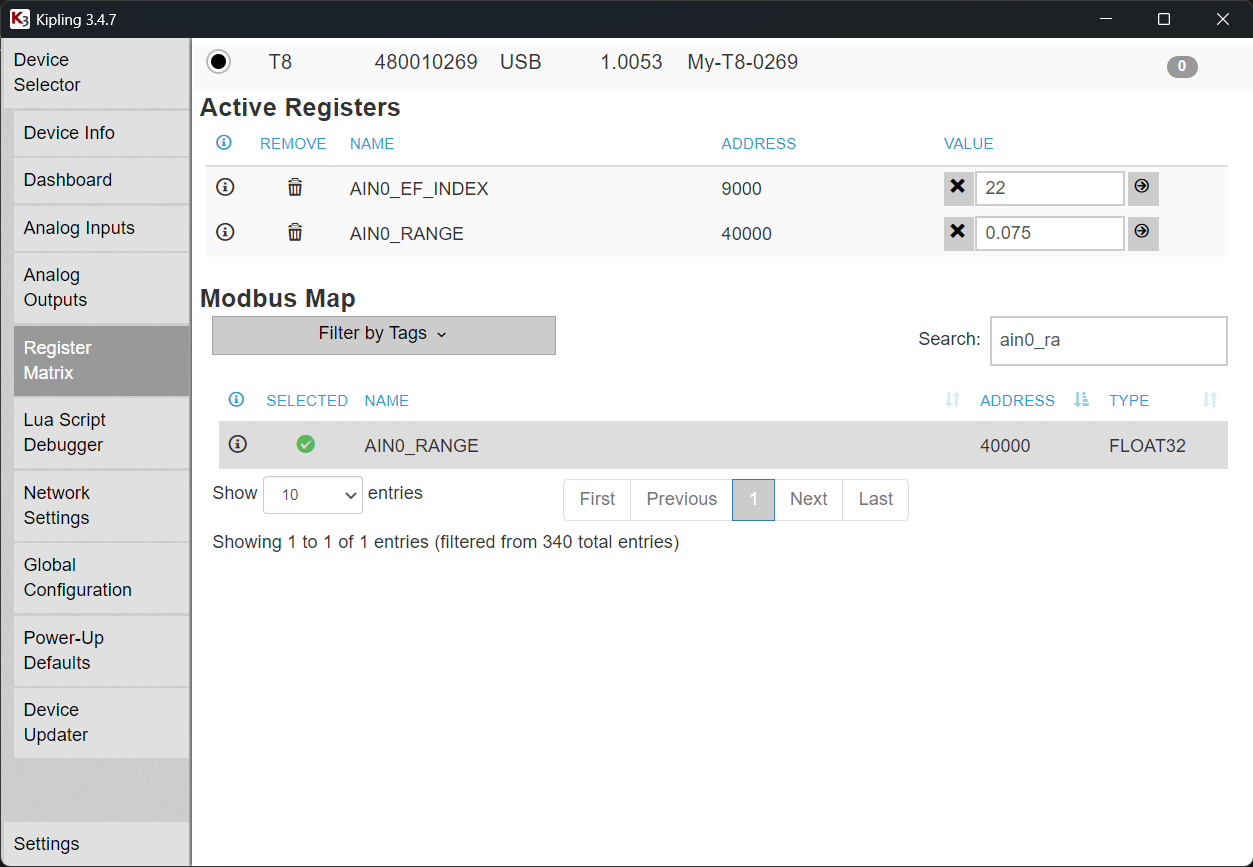Go to Next page of results

point(809,499)
